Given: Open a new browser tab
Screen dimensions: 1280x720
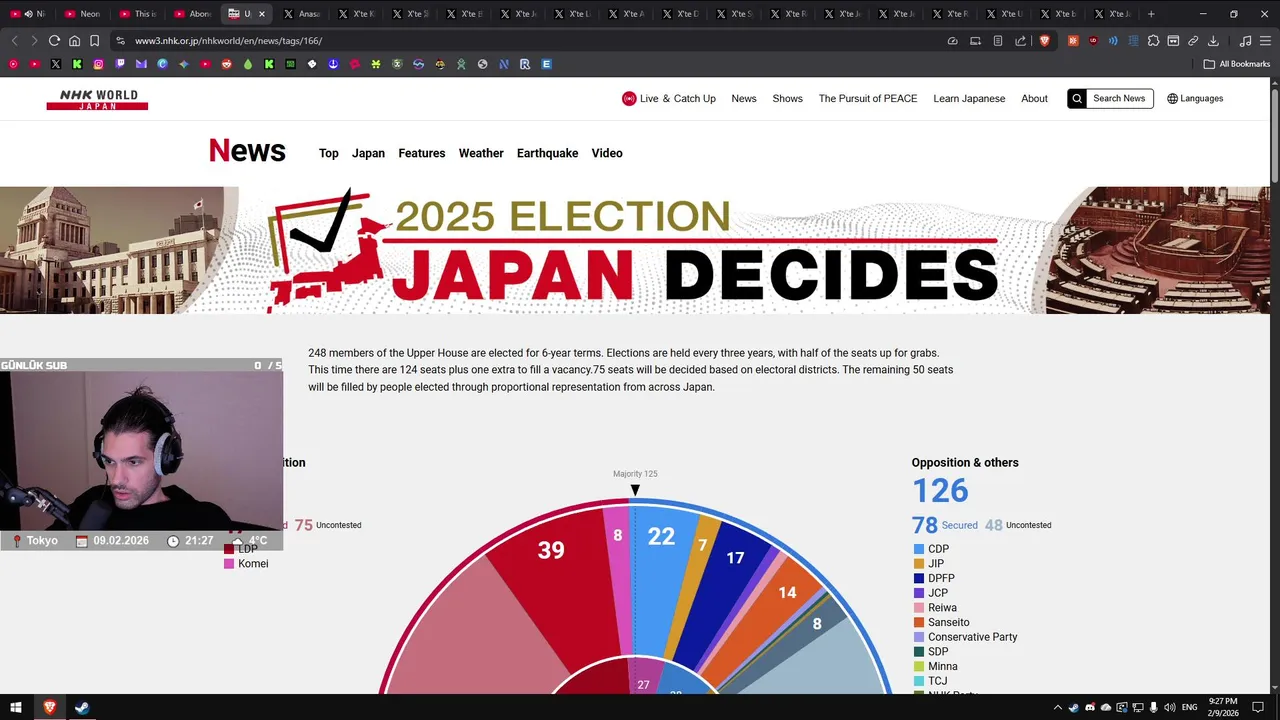Looking at the screenshot, I should click(x=1151, y=14).
